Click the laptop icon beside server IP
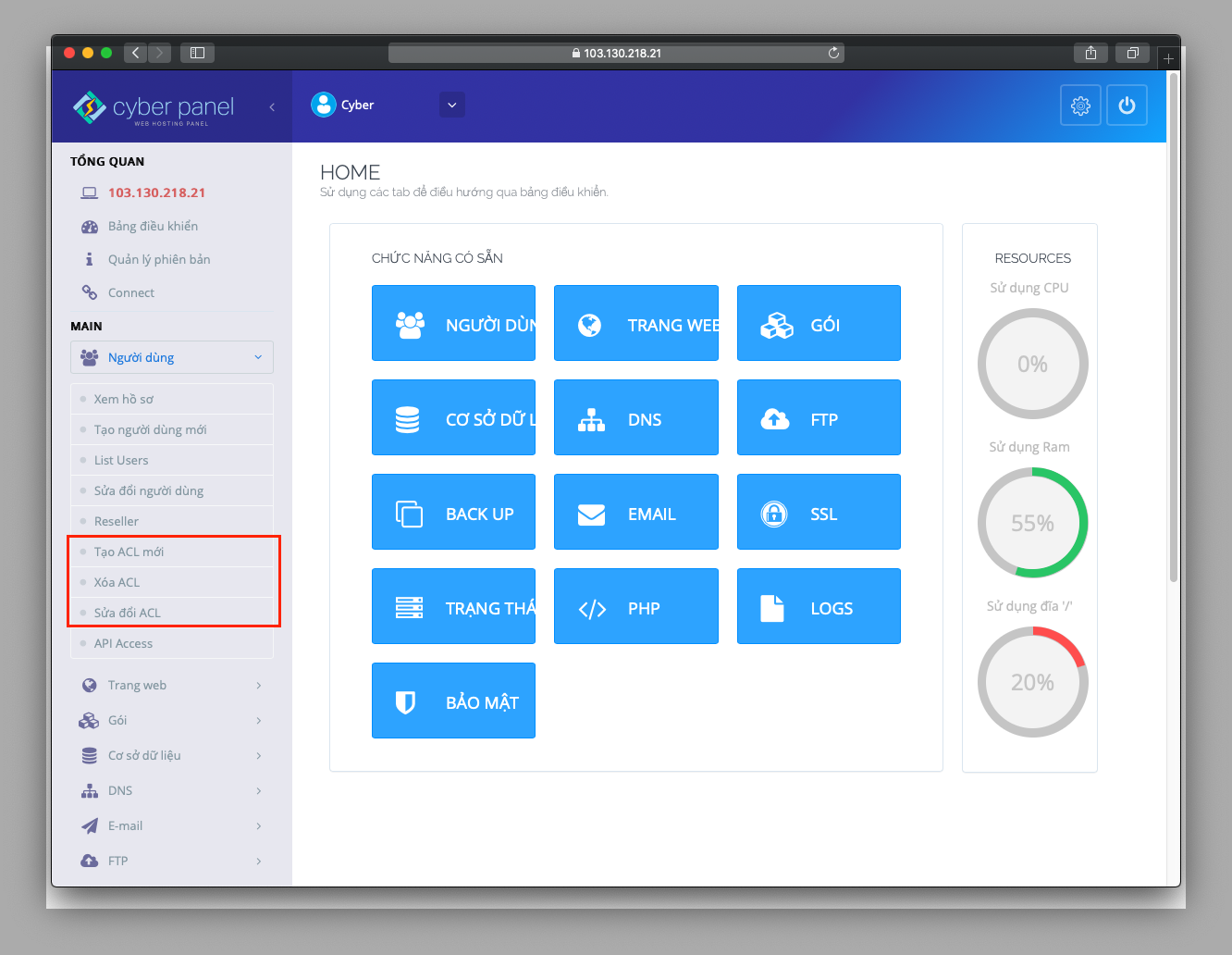This screenshot has height=955, width=1232. coord(90,192)
